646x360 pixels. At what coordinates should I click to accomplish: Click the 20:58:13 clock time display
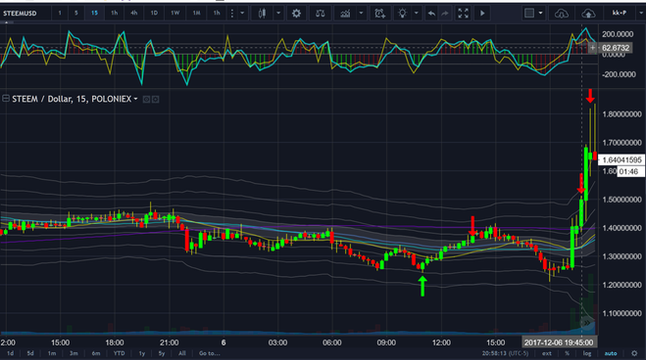[494, 353]
